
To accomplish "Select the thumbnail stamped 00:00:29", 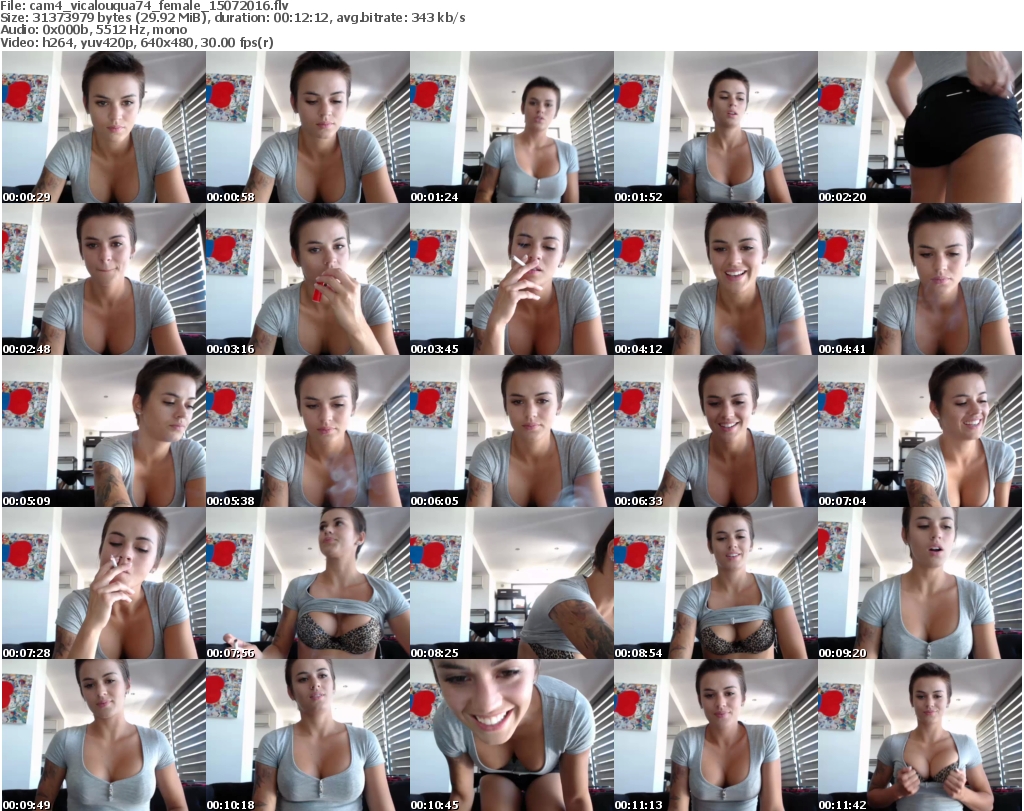I will pos(104,127).
